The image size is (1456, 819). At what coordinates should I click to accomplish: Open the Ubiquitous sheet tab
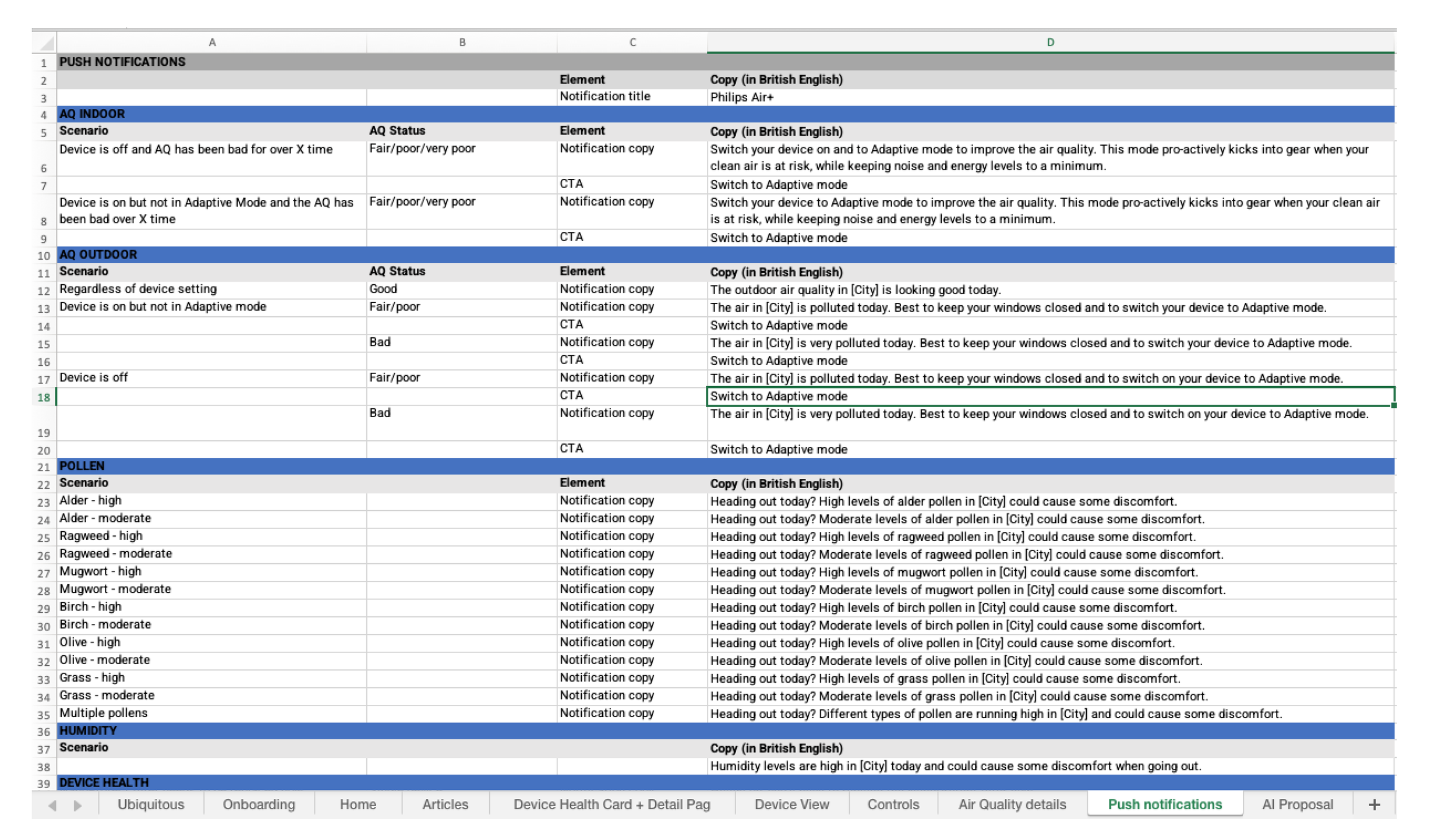pyautogui.click(x=151, y=804)
